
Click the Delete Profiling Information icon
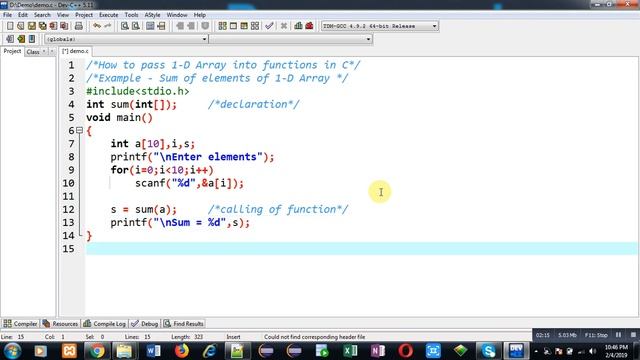[x=309, y=26]
